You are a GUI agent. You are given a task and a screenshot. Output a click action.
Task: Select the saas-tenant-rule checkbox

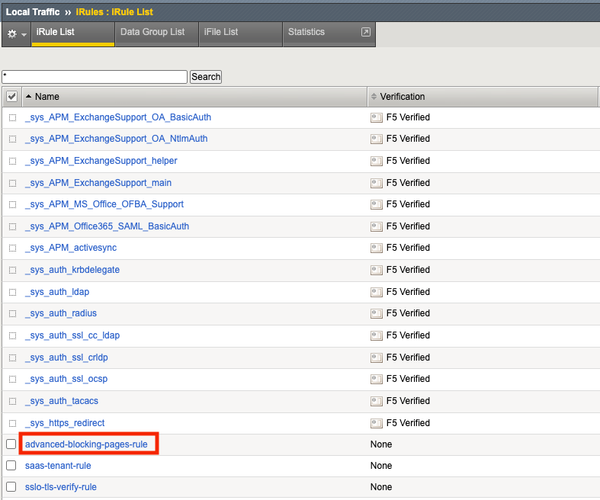(12, 466)
